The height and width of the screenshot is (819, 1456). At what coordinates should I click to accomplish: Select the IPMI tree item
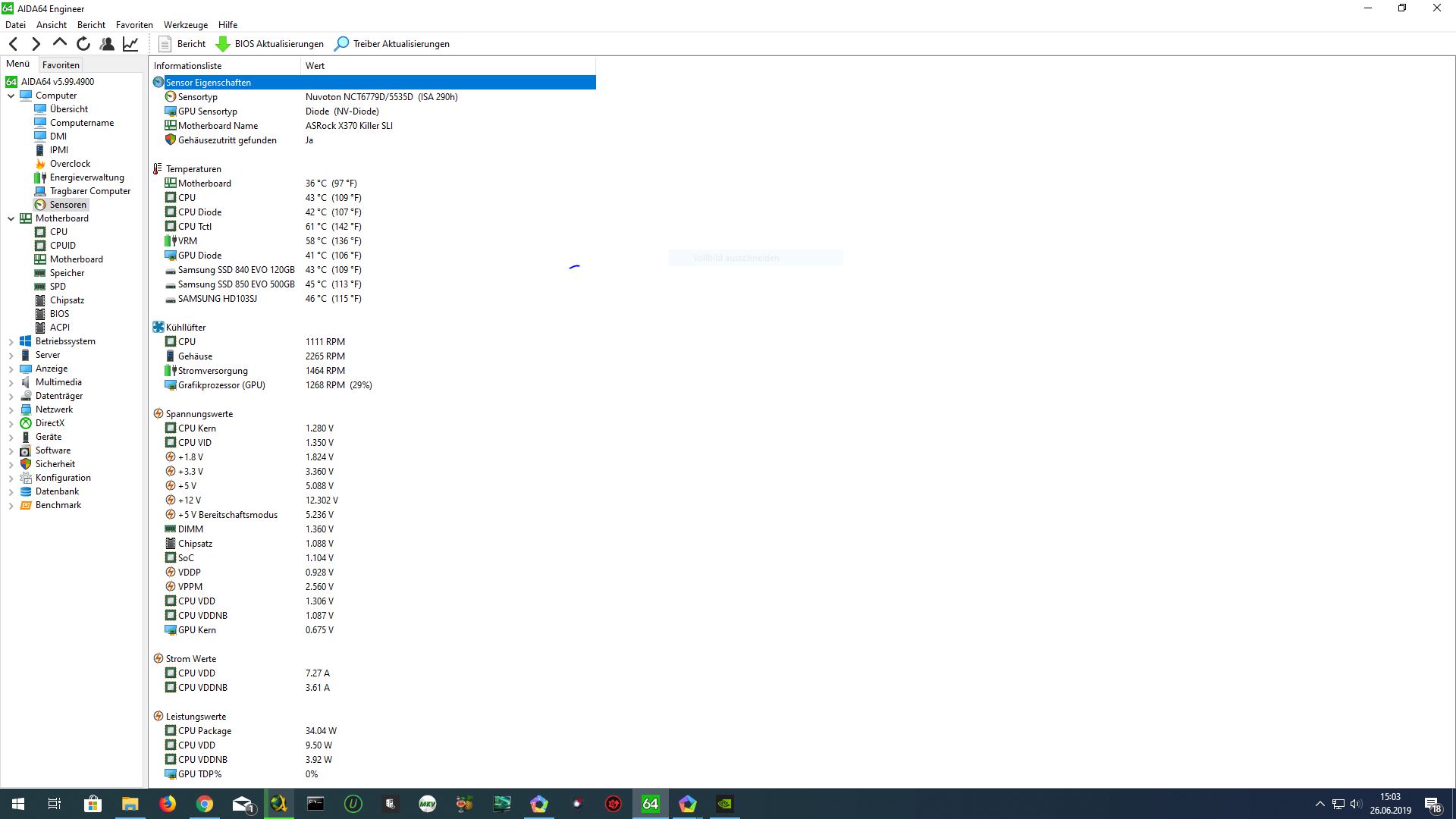(x=58, y=150)
